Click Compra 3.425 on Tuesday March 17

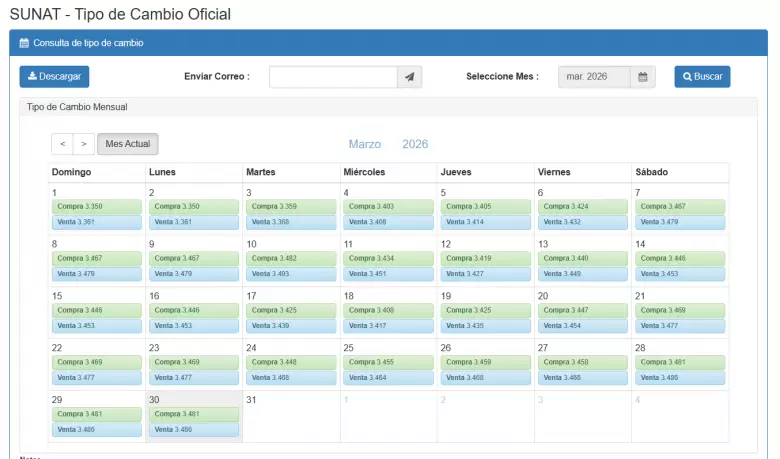291,311
